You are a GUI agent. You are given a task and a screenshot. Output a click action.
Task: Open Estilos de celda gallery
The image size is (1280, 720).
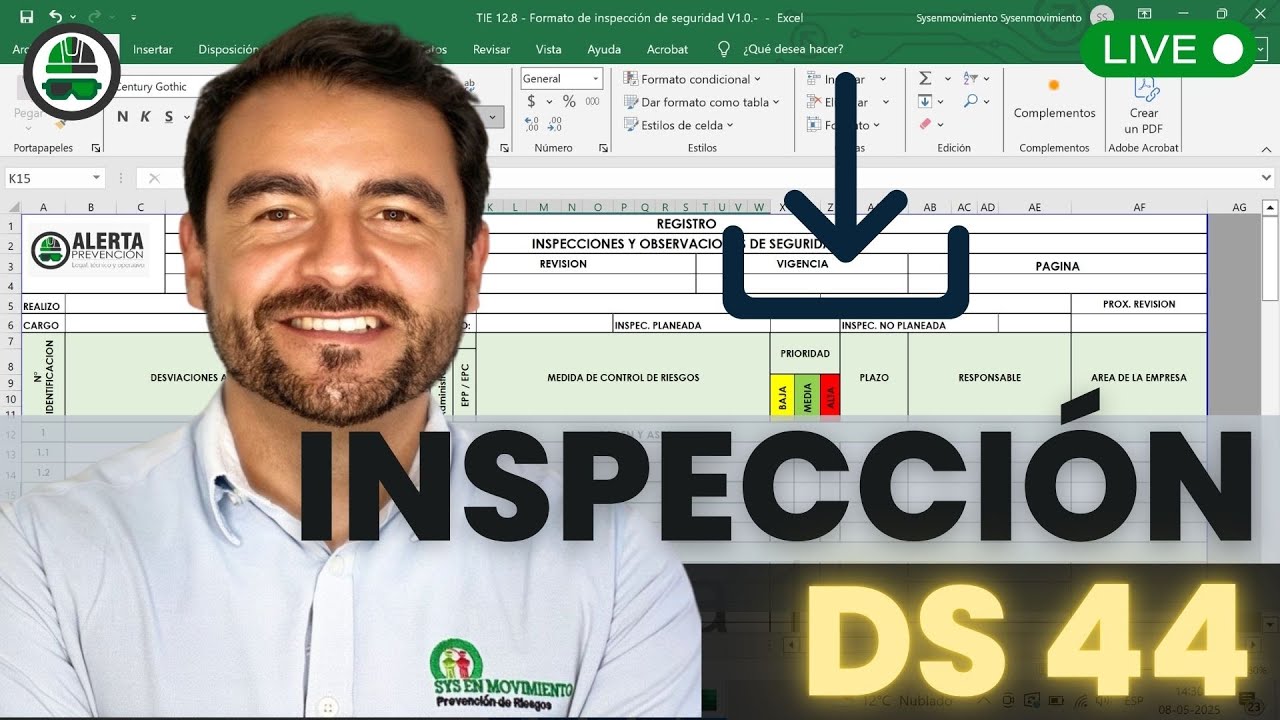[679, 125]
